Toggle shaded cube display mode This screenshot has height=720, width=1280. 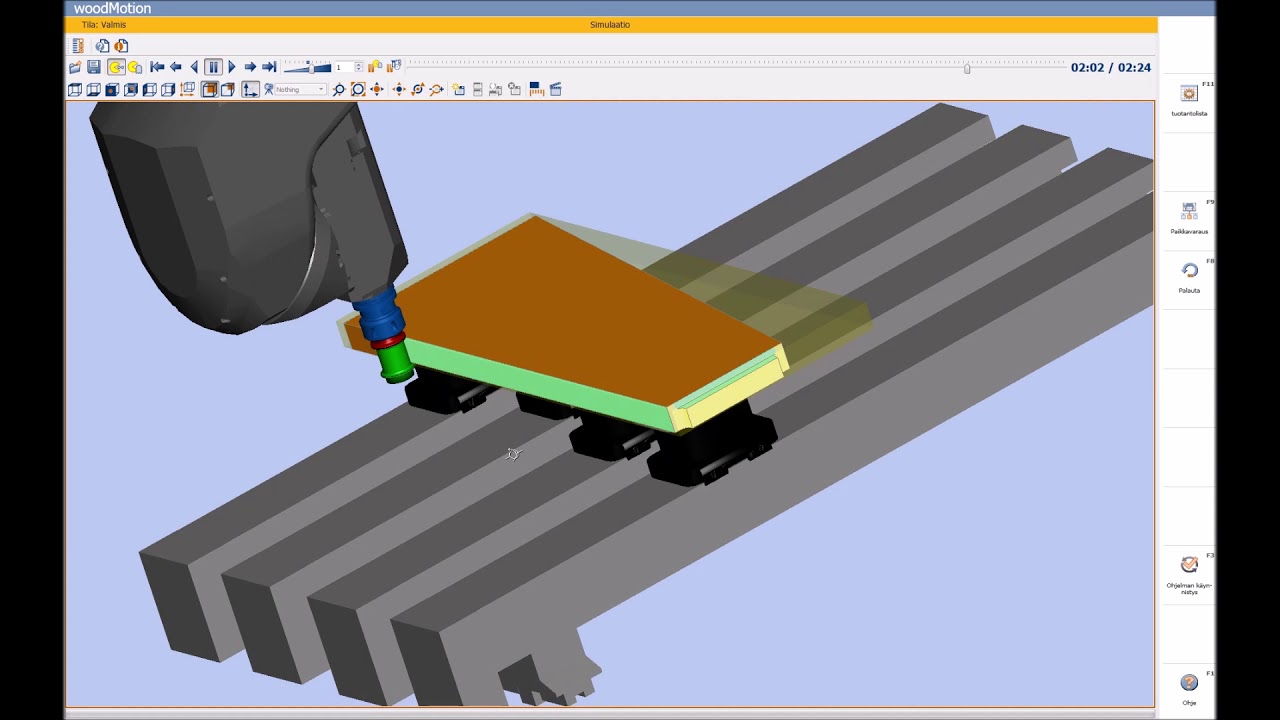pos(210,89)
